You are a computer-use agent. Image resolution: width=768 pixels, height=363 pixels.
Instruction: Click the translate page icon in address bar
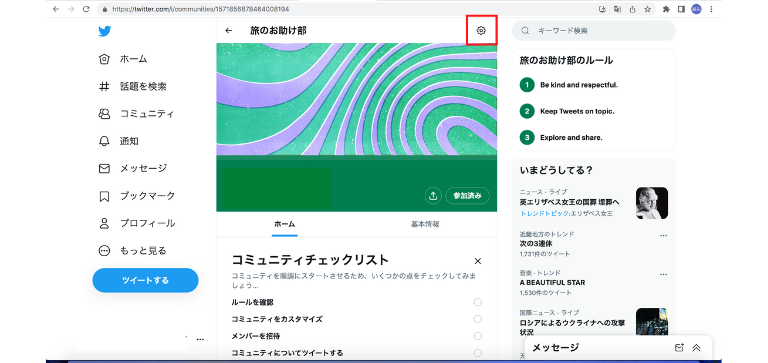pos(617,9)
